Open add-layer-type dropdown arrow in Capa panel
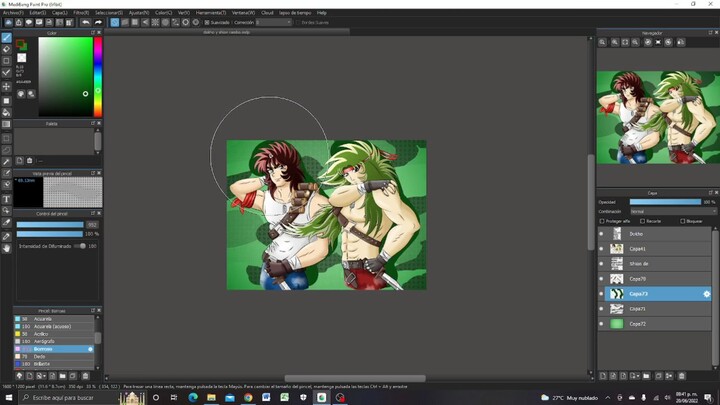 638,376
